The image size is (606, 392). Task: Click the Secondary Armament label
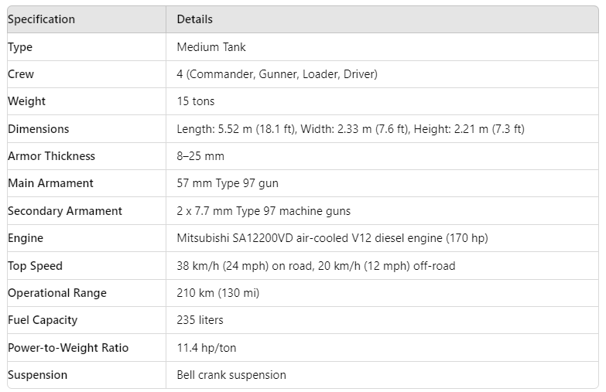(65, 211)
